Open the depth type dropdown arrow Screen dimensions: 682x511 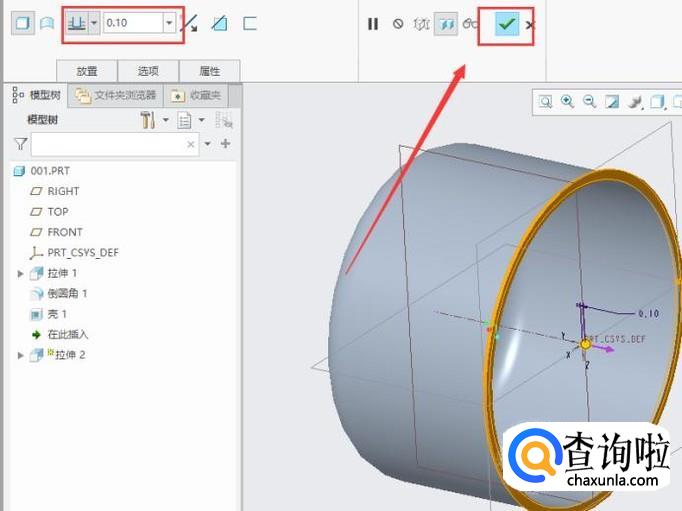point(94,23)
